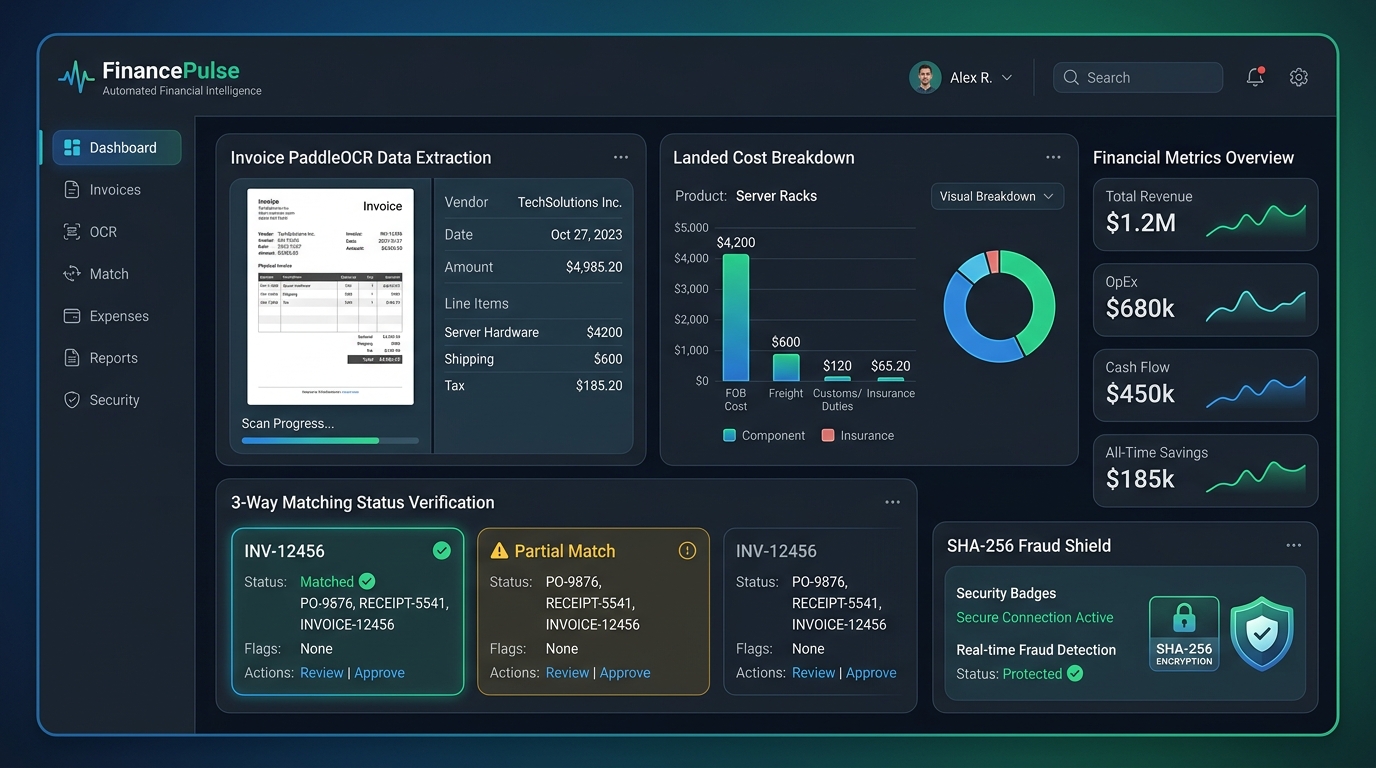Expand the Alex R. account chevron
Viewport: 1376px width, 768px height.
point(1007,77)
